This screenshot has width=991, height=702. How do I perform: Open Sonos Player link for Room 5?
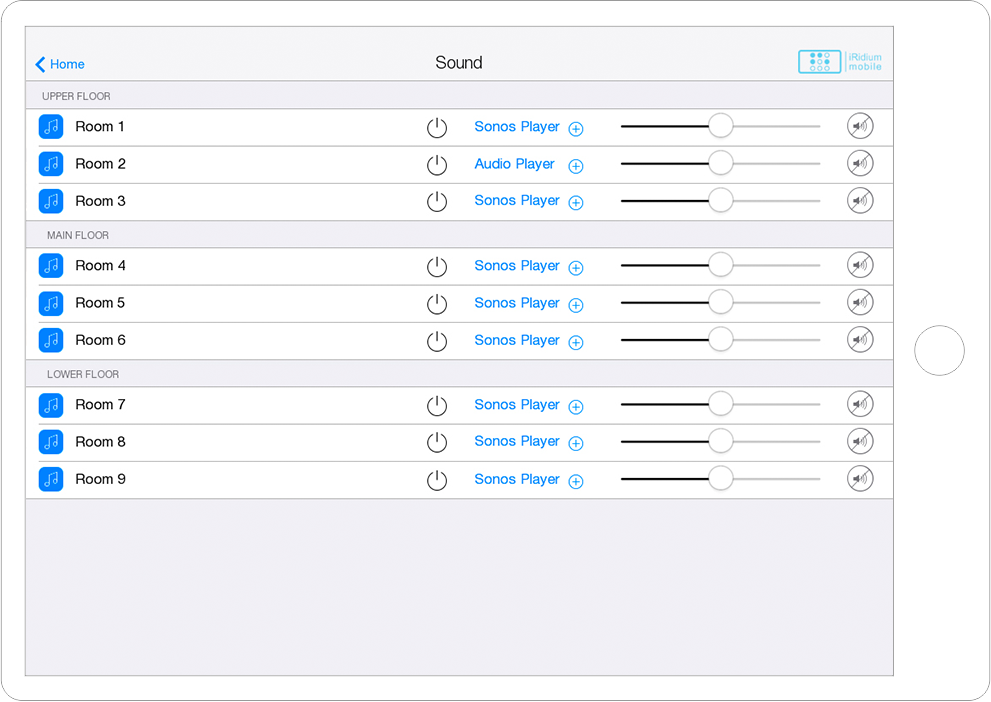pyautogui.click(x=517, y=303)
